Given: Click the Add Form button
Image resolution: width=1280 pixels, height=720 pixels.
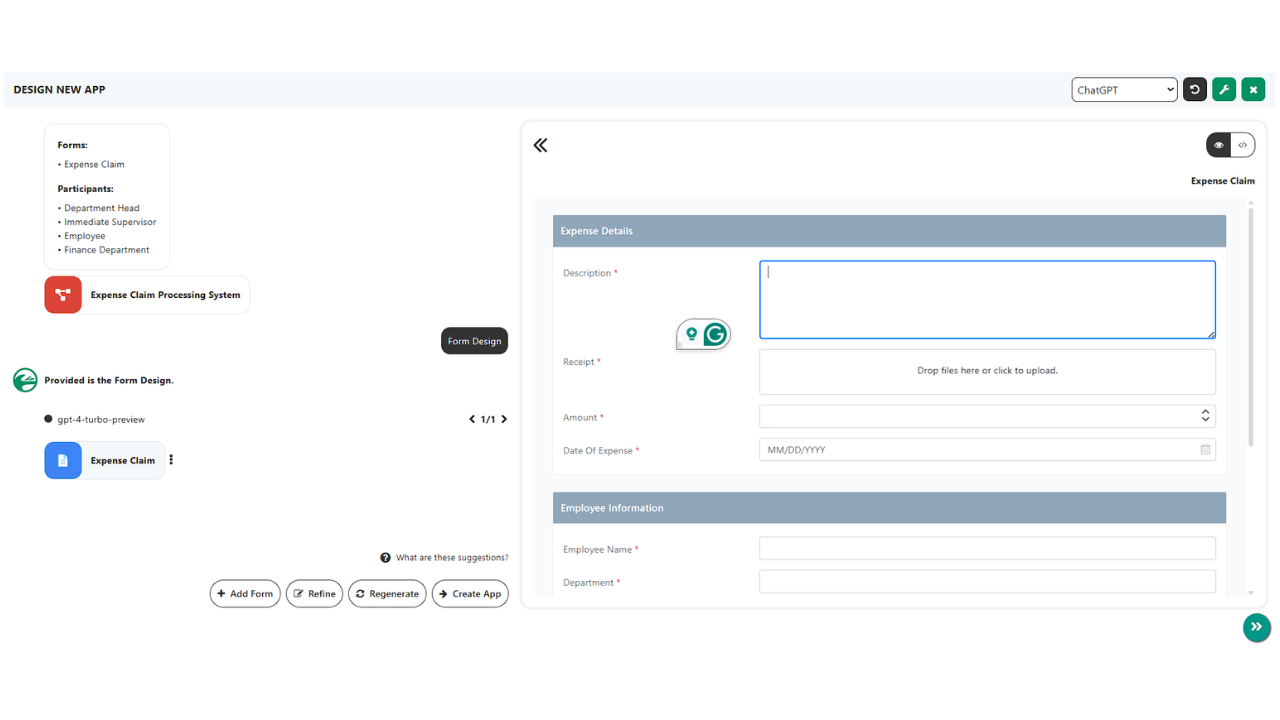Looking at the screenshot, I should click(x=245, y=594).
